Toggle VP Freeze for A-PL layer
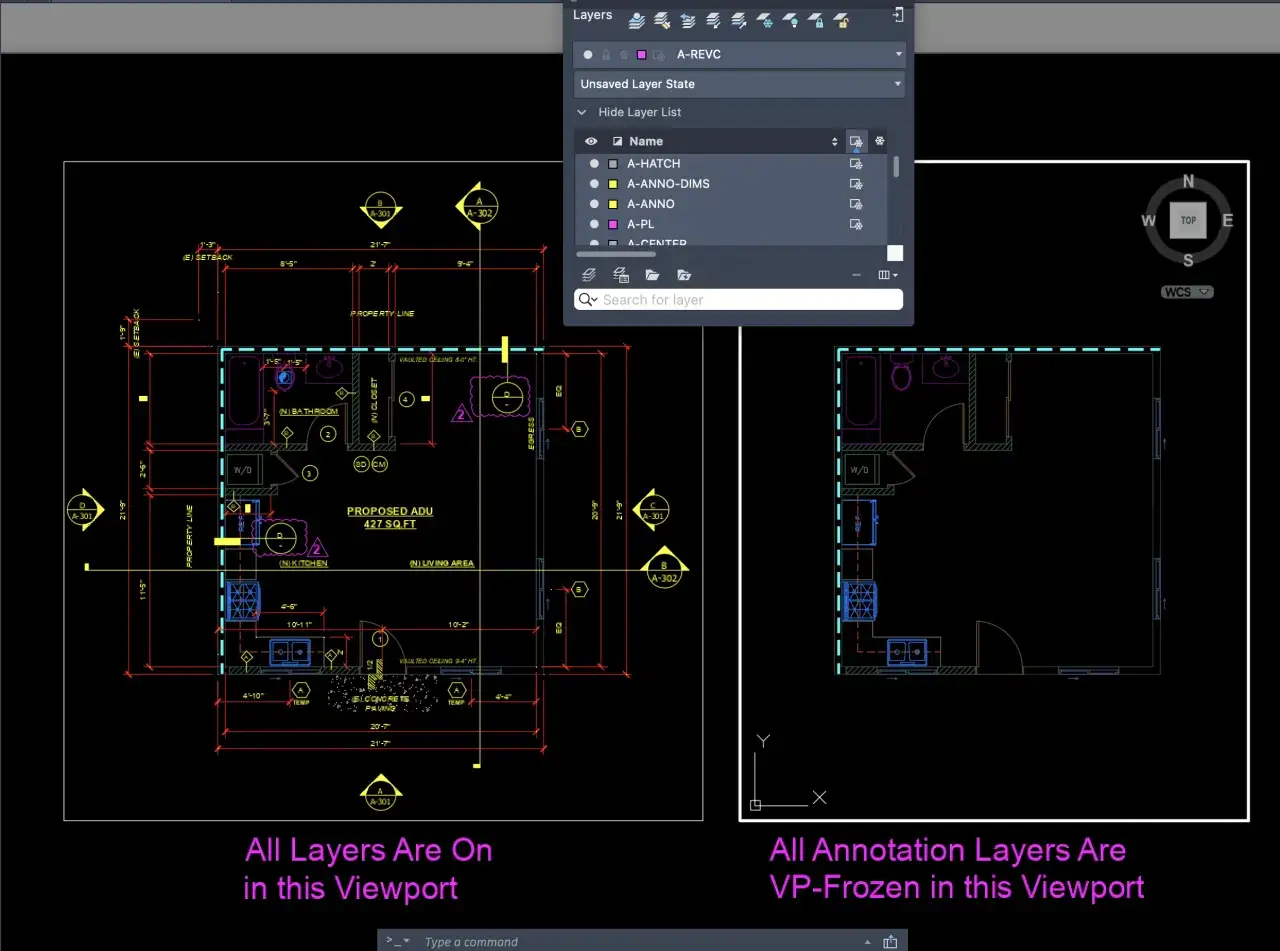 856,224
